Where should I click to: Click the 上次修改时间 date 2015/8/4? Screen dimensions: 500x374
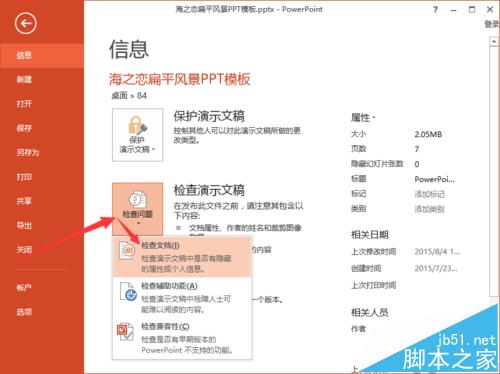(x=437, y=252)
